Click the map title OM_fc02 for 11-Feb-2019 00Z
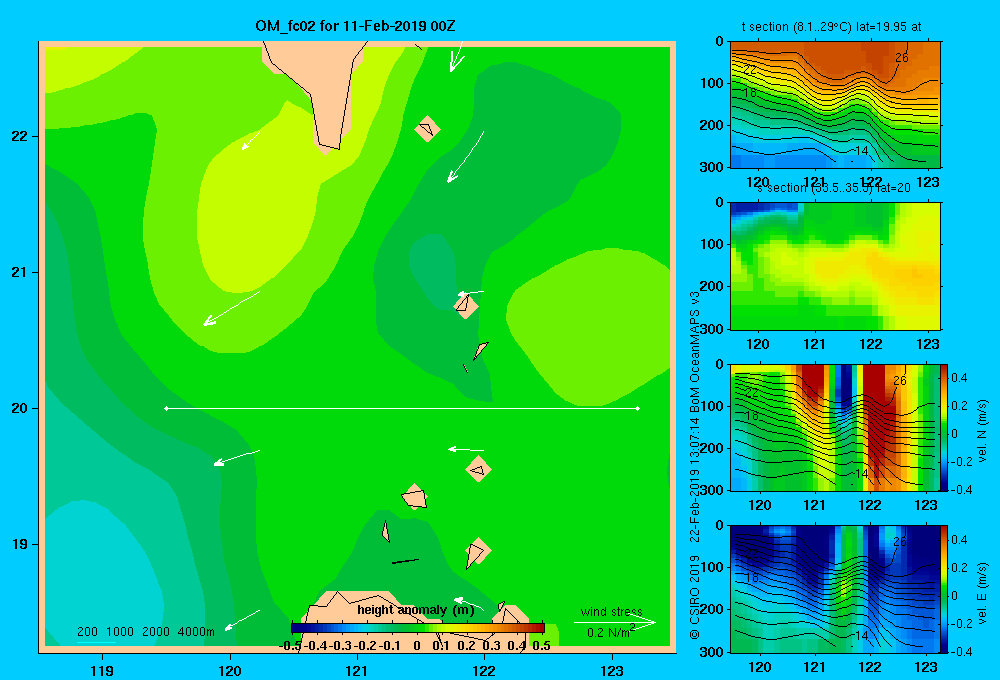 click(355, 26)
